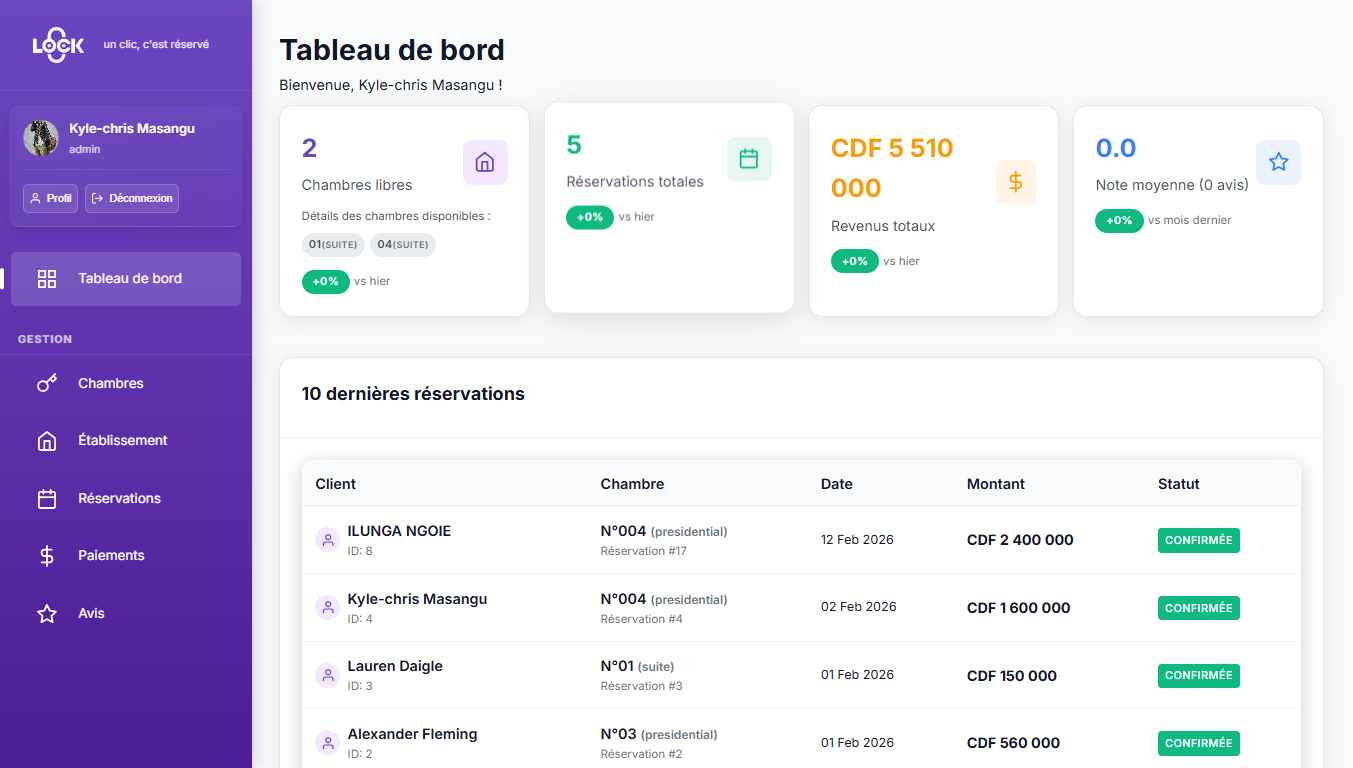Open the Avis menu item
The image size is (1353, 768).
(x=126, y=613)
